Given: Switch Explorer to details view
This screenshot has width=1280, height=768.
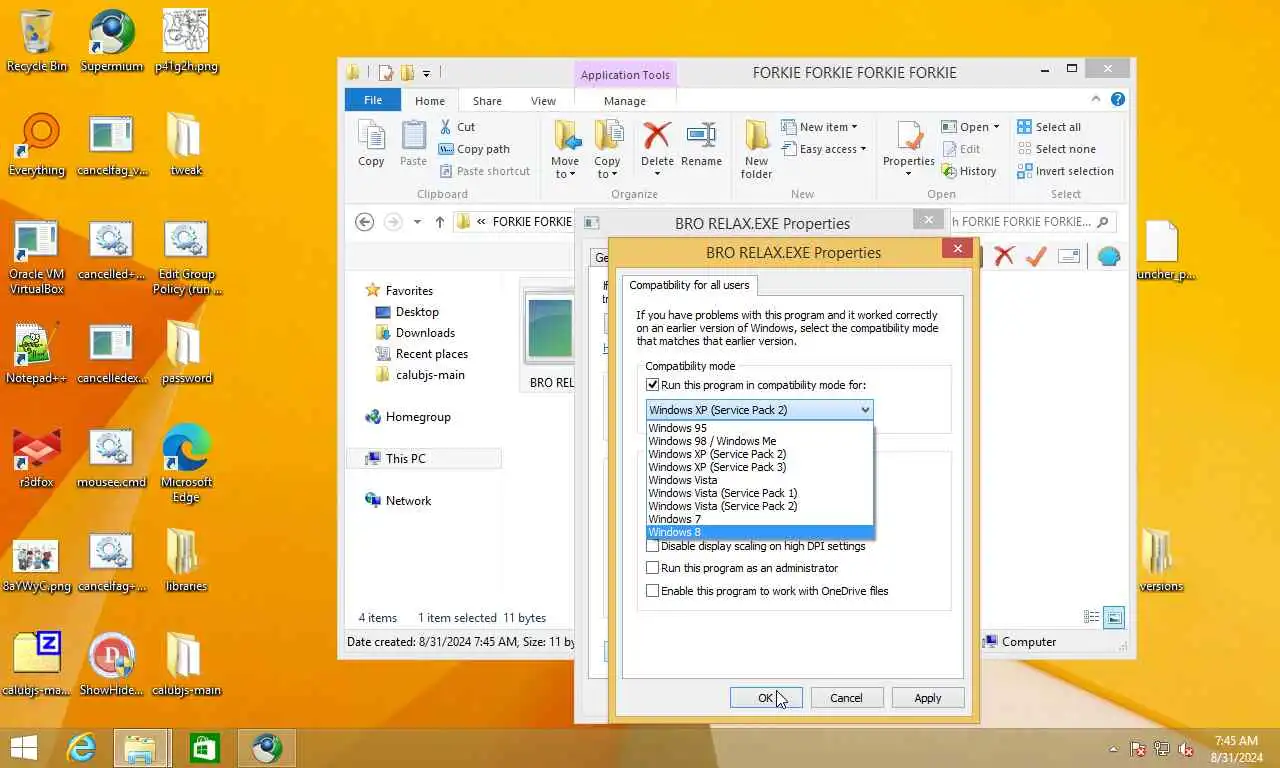Looking at the screenshot, I should 1092,618.
